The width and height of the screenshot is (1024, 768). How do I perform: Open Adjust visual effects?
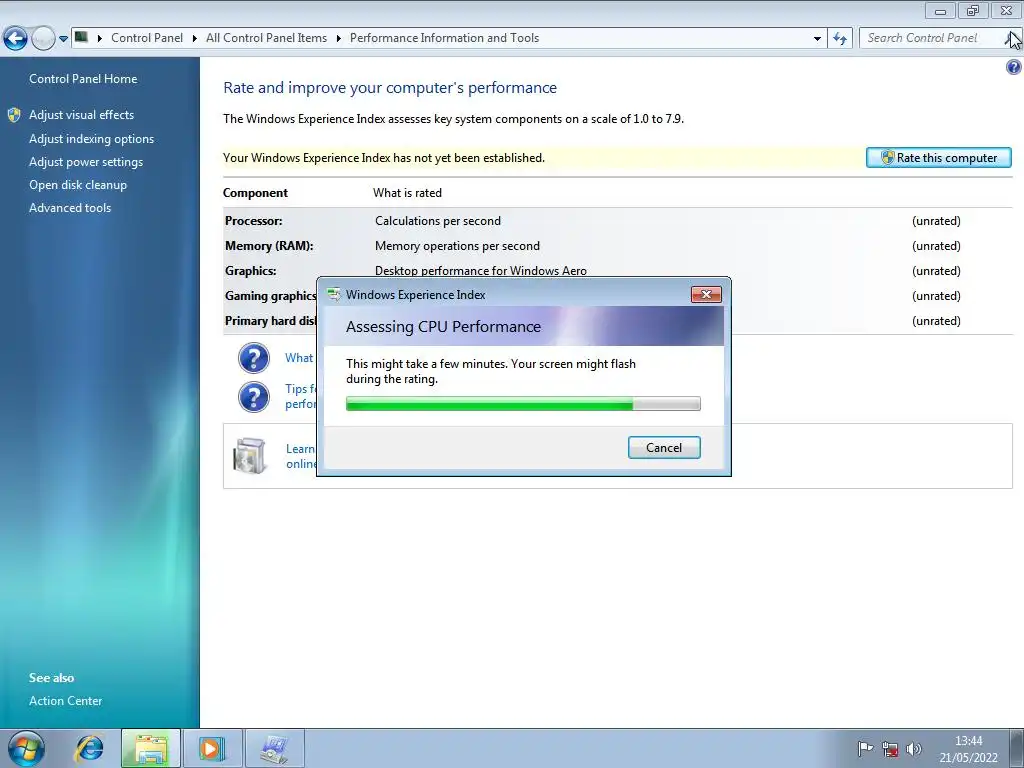pyautogui.click(x=82, y=115)
